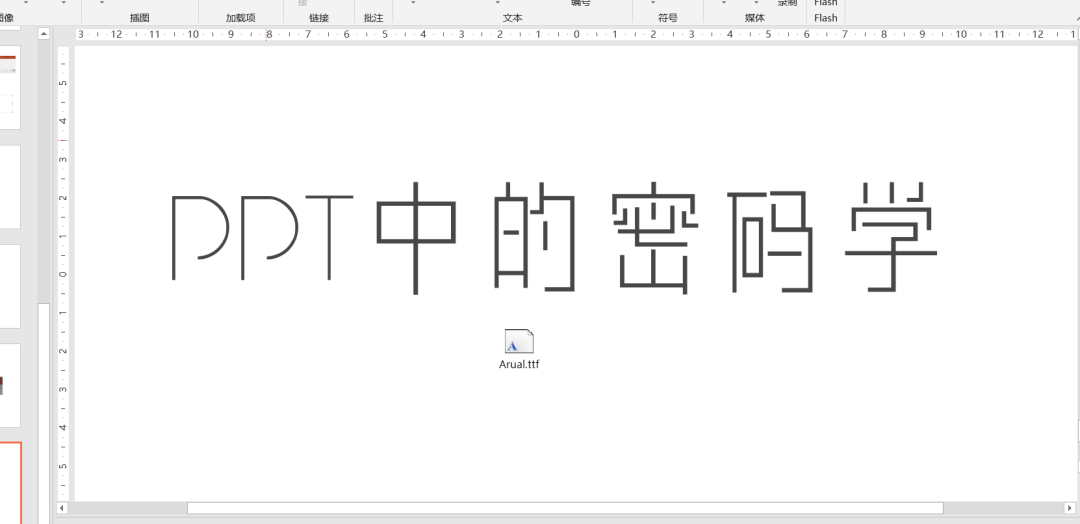Viewport: 1080px width, 524px height.
Task: Click the zero mark on vertical ruler
Action: (63, 274)
